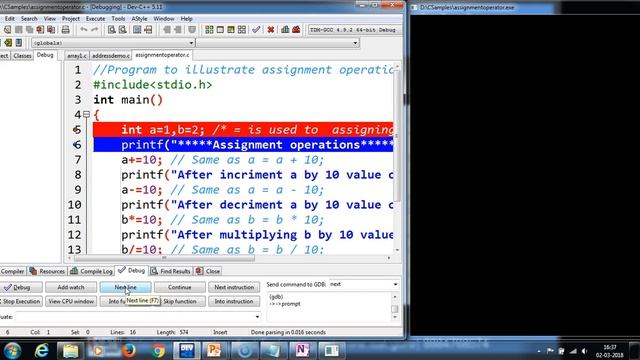Click the editor horizontal scrollbar thumb

pos(164,258)
